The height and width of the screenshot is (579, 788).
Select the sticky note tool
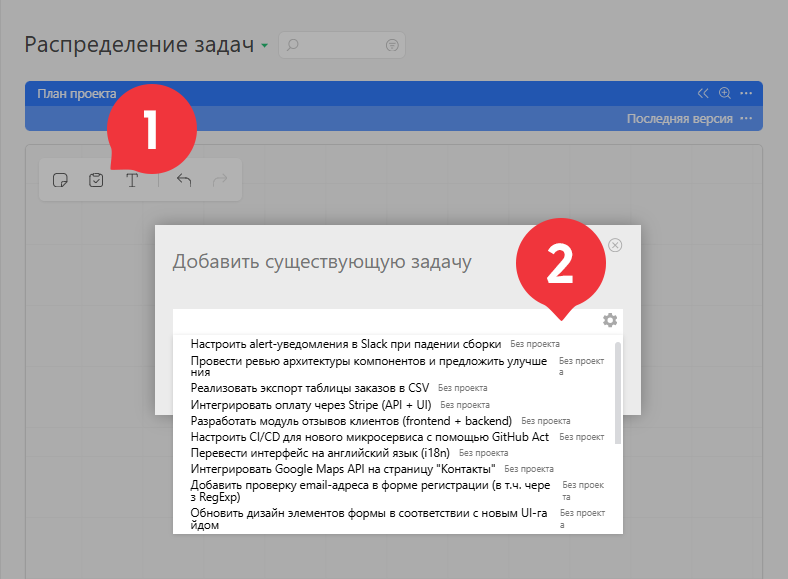[60, 180]
